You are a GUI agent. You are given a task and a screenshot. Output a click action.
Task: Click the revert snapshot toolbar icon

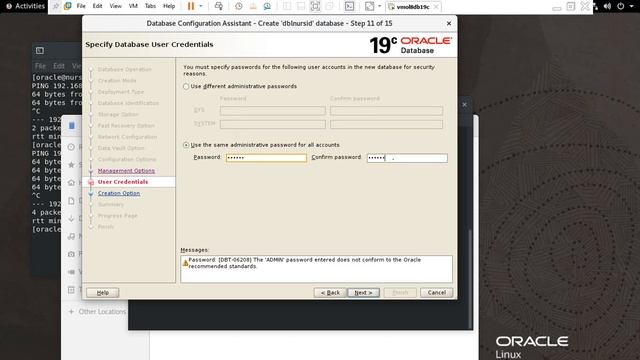(x=253, y=6)
